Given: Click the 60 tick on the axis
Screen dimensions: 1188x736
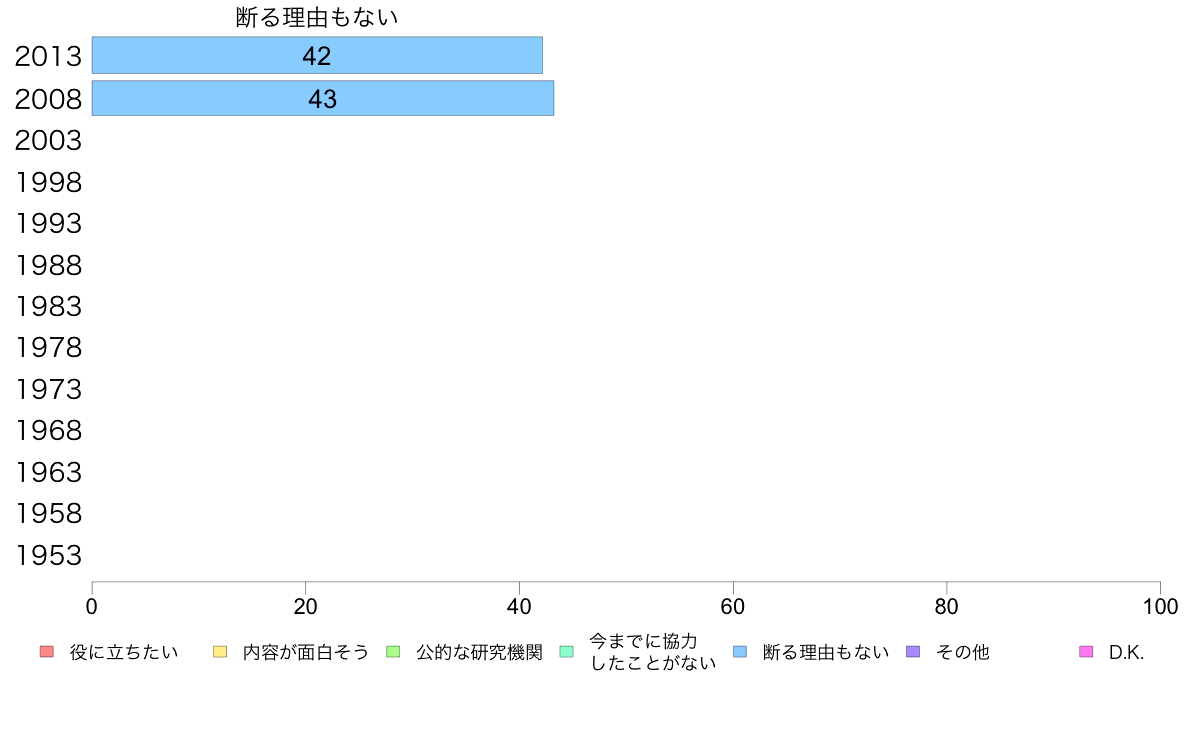Looking at the screenshot, I should pyautogui.click(x=733, y=606).
